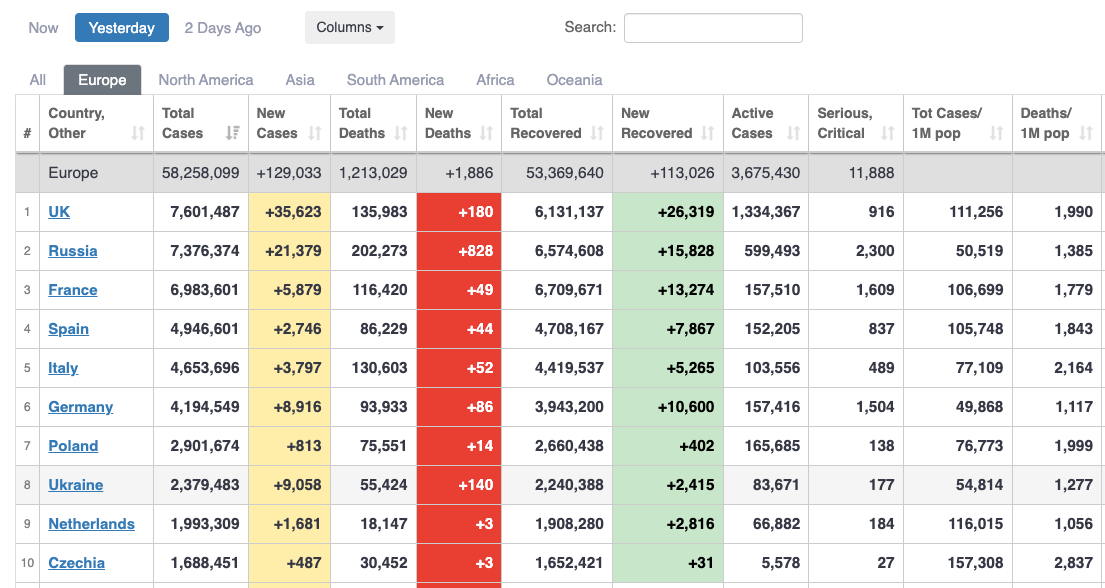Screen dimensions: 1105x588
Task: Open the Columns dropdown
Action: 350,28
